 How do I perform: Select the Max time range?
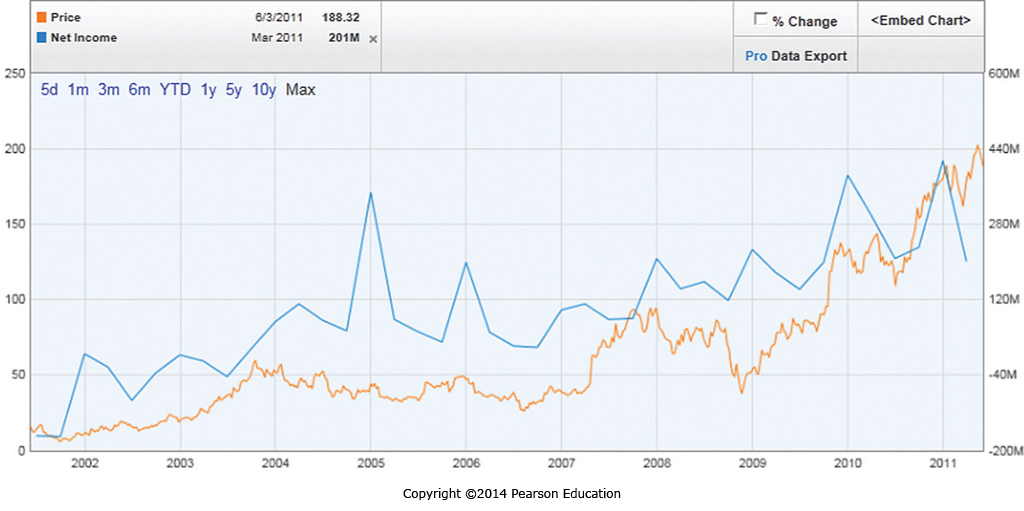(300, 90)
